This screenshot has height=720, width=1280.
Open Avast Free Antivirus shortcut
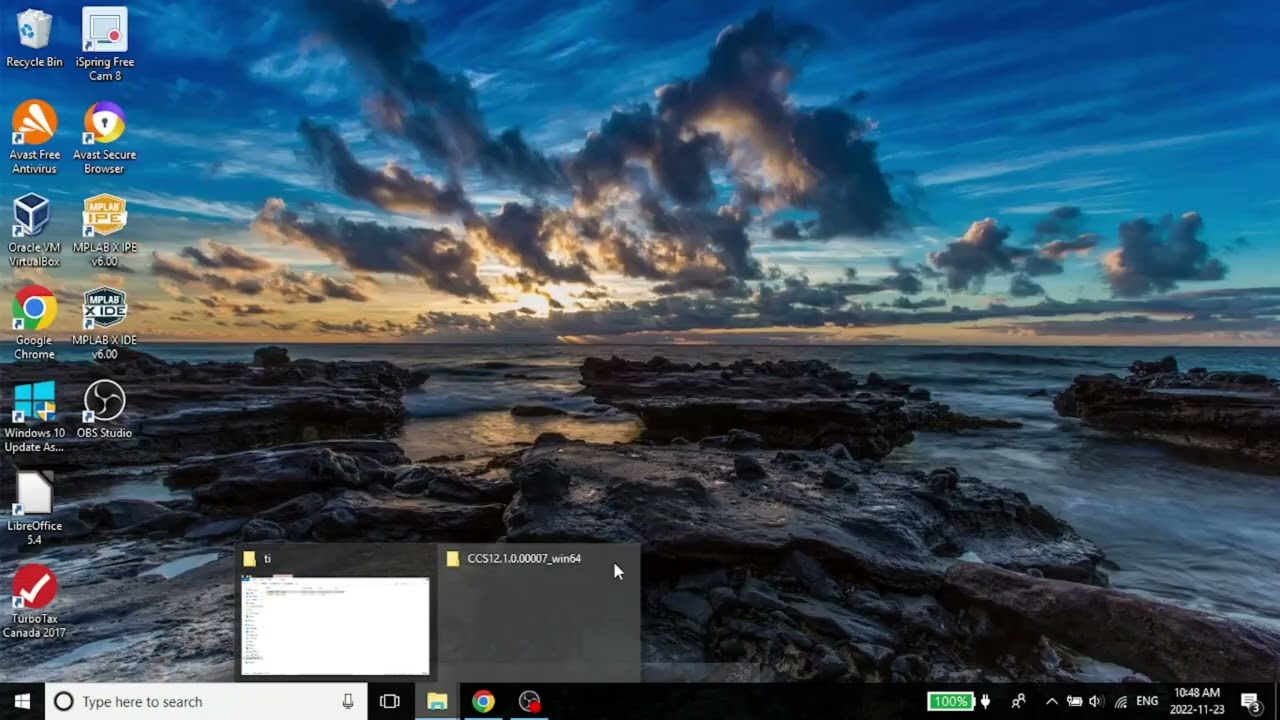coord(34,137)
